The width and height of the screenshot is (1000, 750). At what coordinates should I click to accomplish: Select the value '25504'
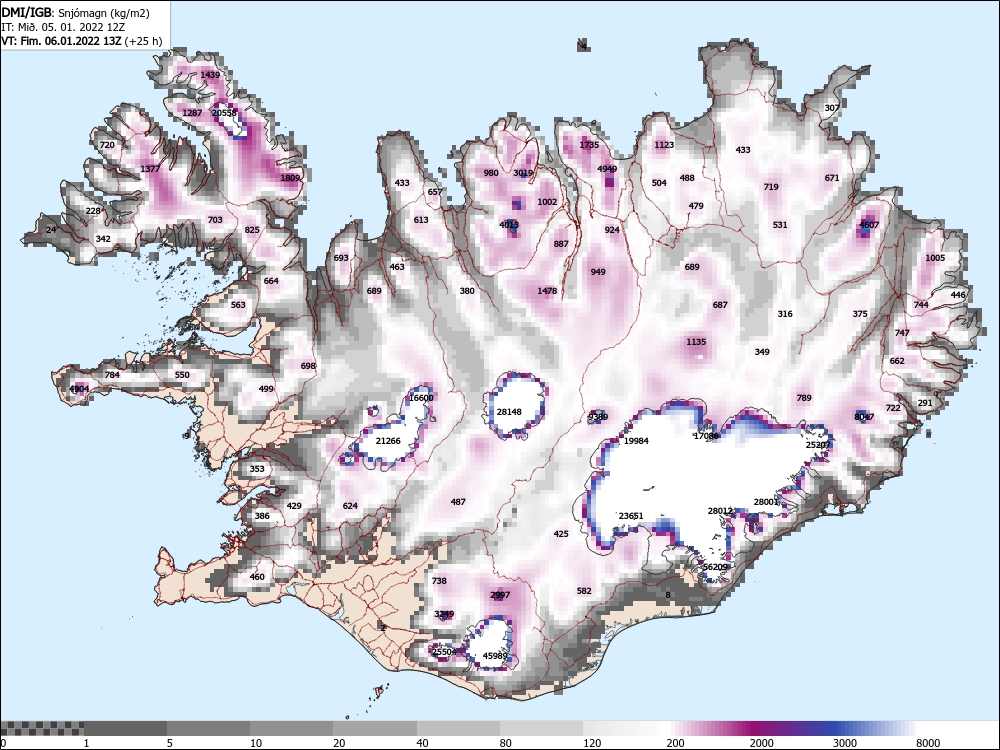pyautogui.click(x=445, y=652)
